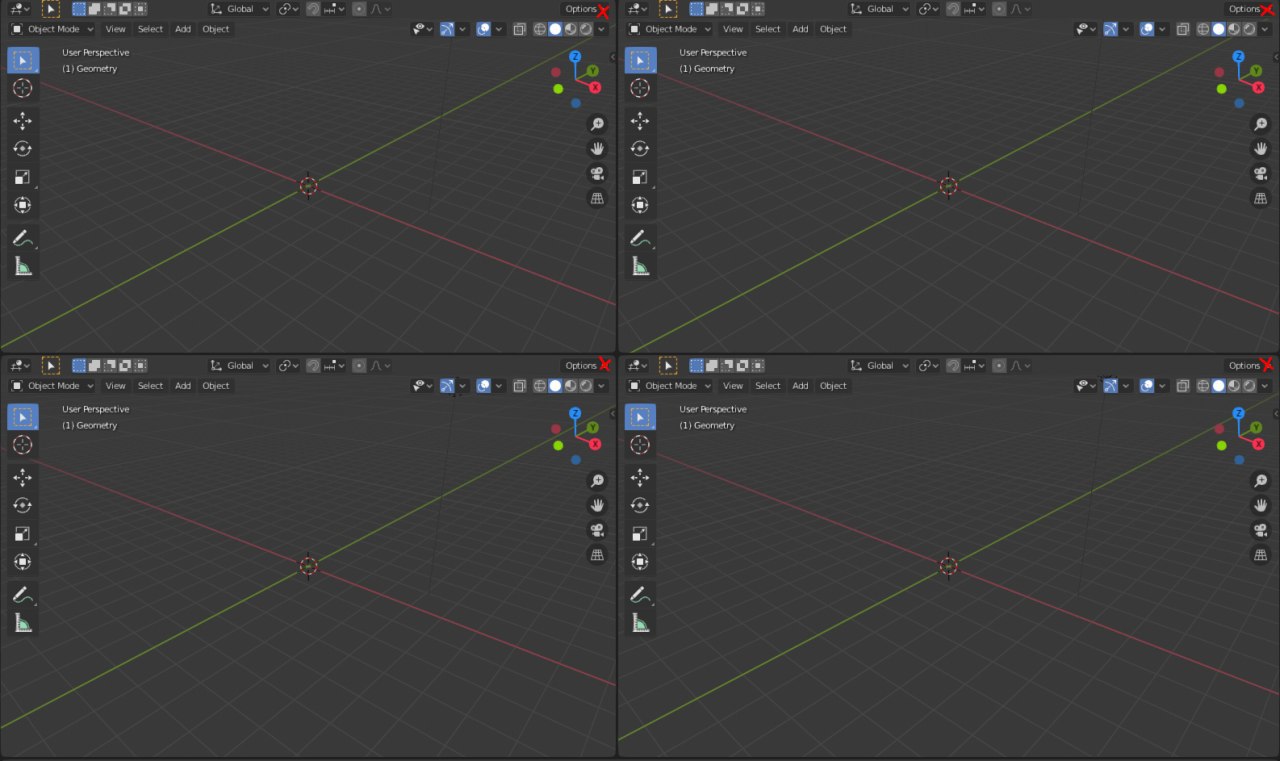Toggle camera view icon in top-right viewport
Viewport: 1280px width, 761px height.
point(1261,174)
